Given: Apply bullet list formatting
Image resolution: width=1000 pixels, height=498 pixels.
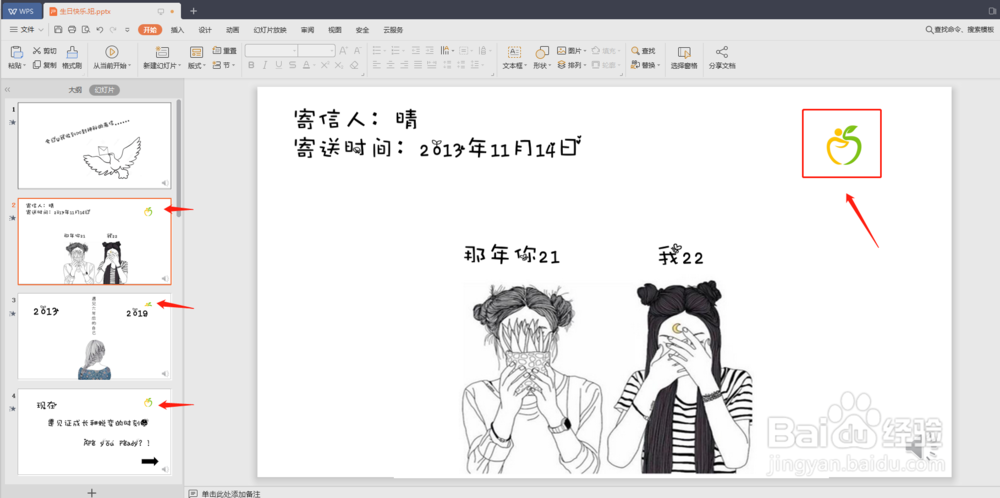Looking at the screenshot, I should point(378,50).
